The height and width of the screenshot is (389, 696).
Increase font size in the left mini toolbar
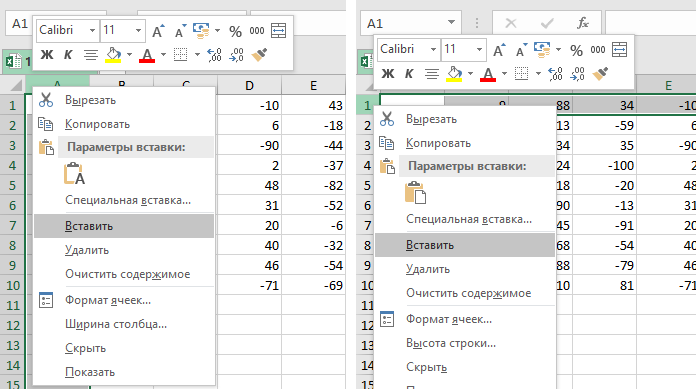tap(158, 31)
